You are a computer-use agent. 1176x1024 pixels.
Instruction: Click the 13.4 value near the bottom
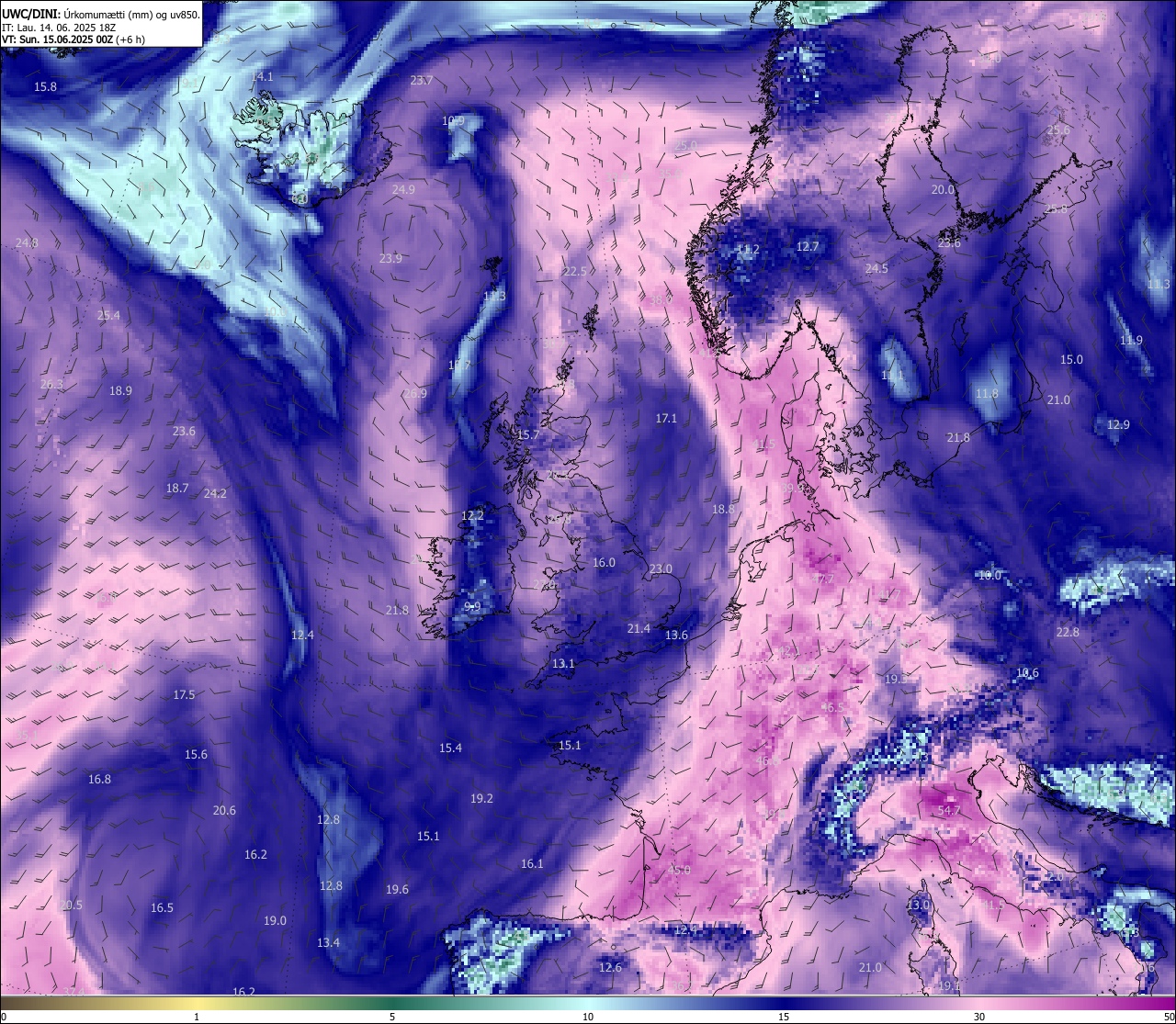328,943
